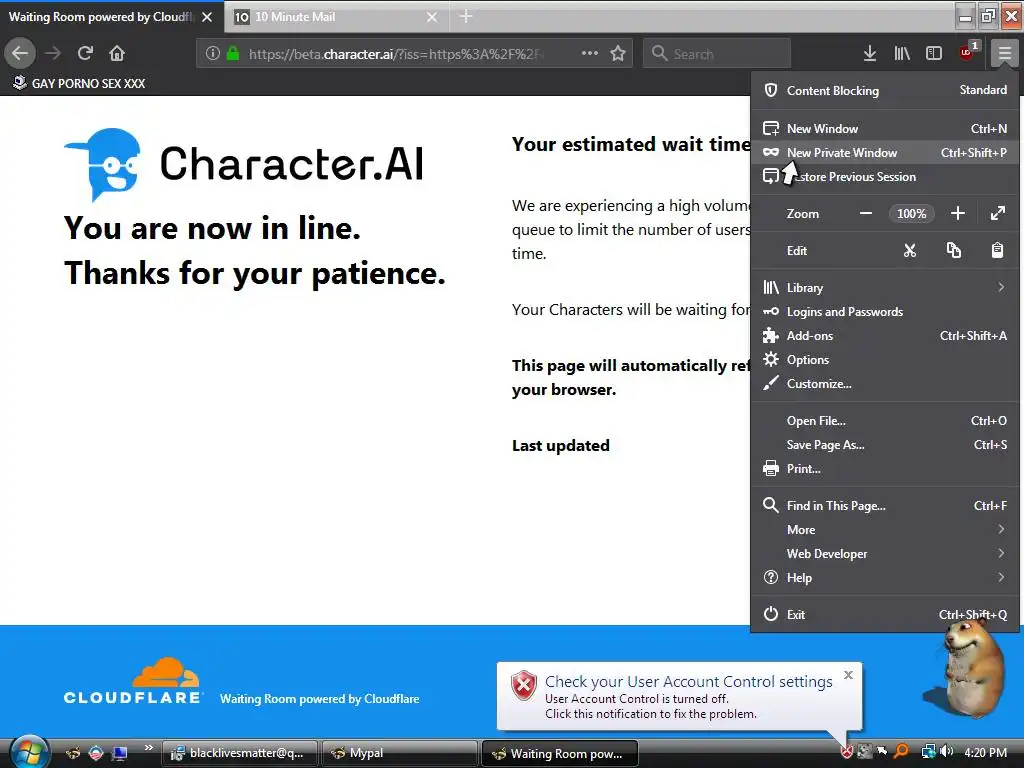Image resolution: width=1024 pixels, height=768 pixels.
Task: Open Logins and Passwords
Action: click(x=885, y=312)
